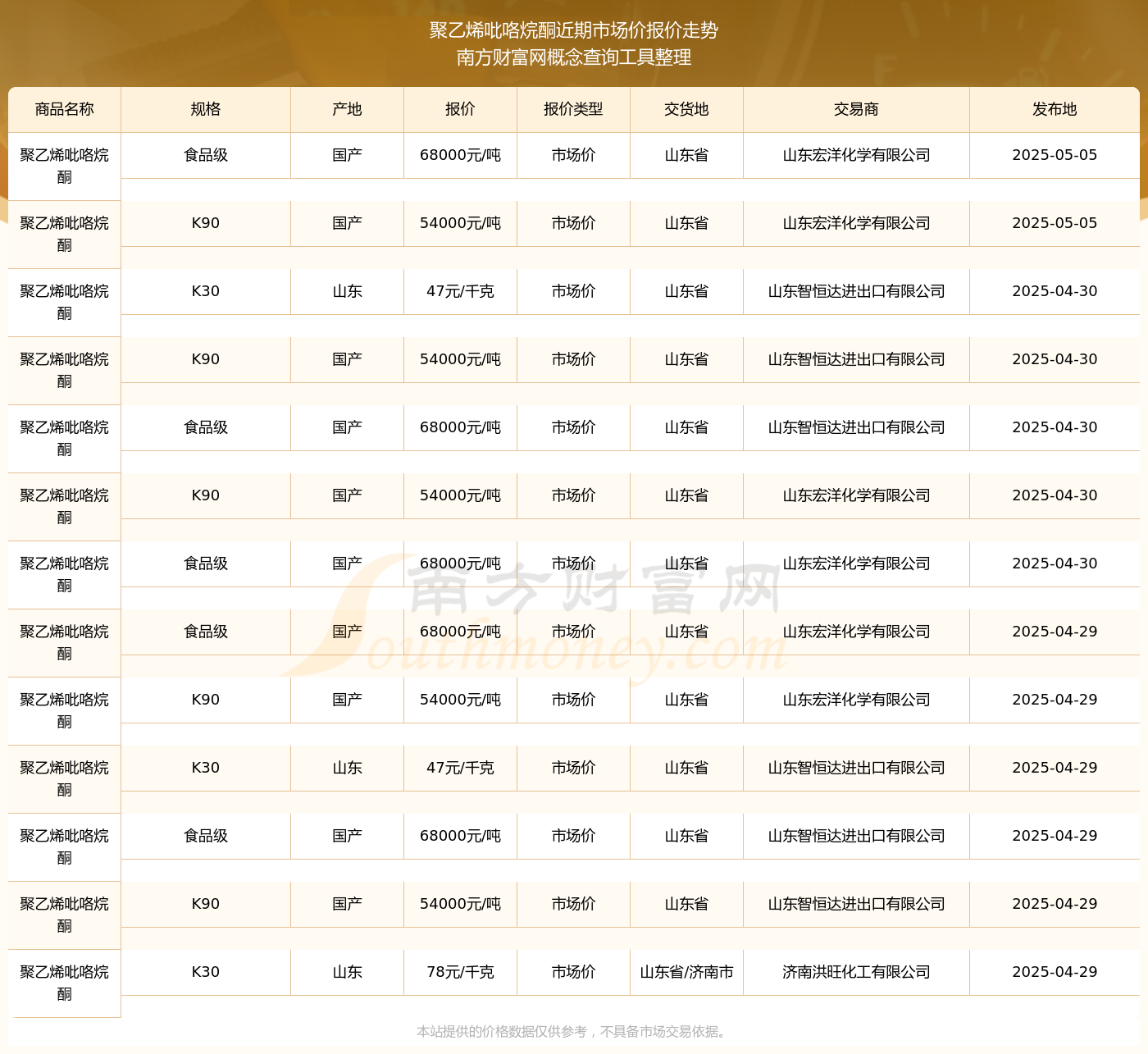Click 山东智恒达进出口有限公司 in the 2025-04-30 K90 row
This screenshot has width=1148, height=1054.
(856, 359)
